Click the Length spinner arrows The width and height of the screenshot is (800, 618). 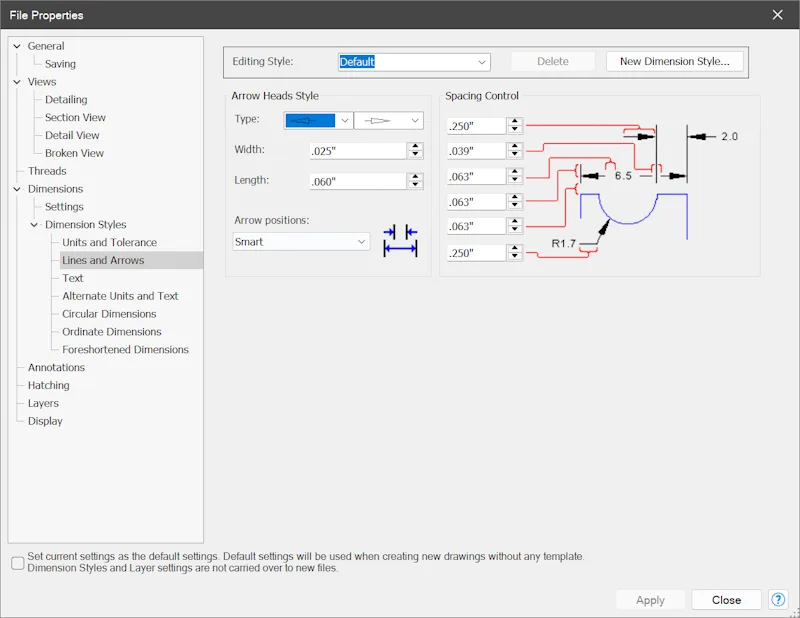pos(415,182)
